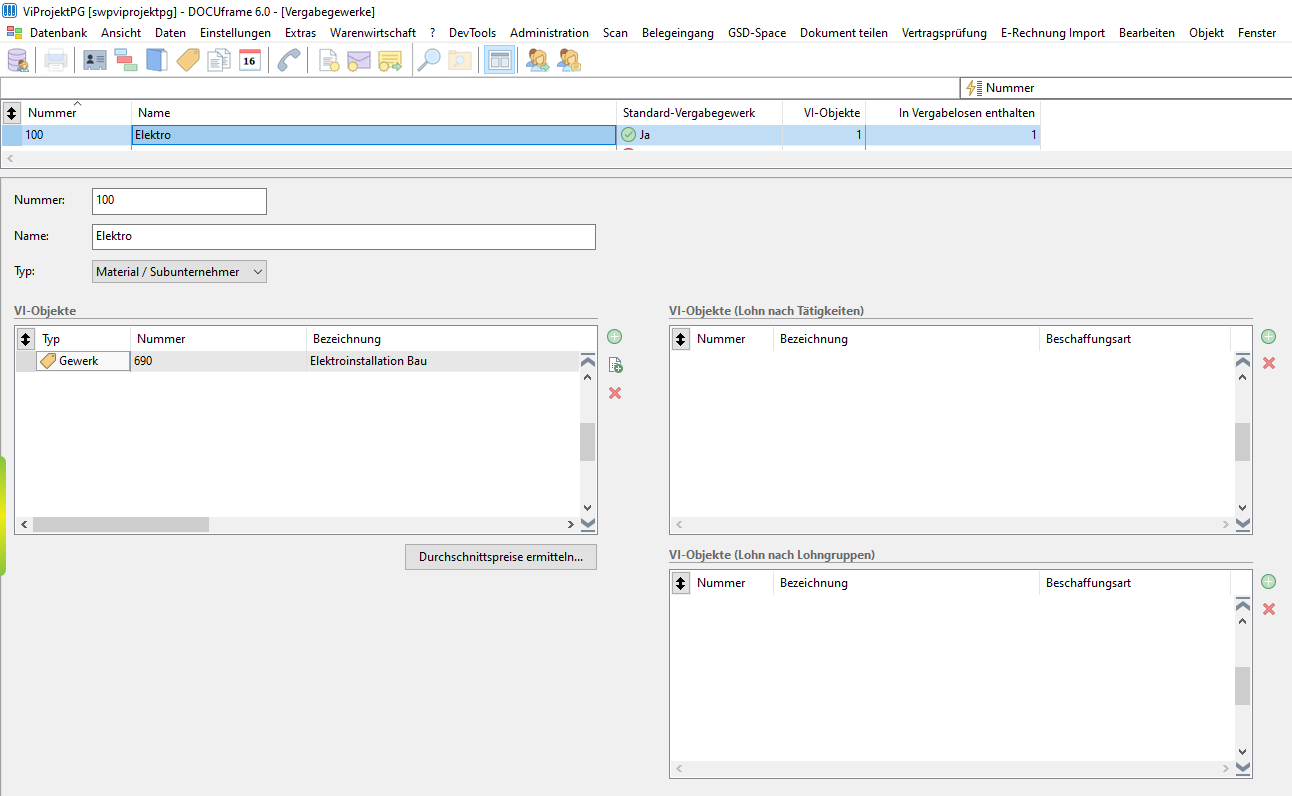Open the database user icon in toolbar
The width and height of the screenshot is (1292, 796).
pos(18,60)
